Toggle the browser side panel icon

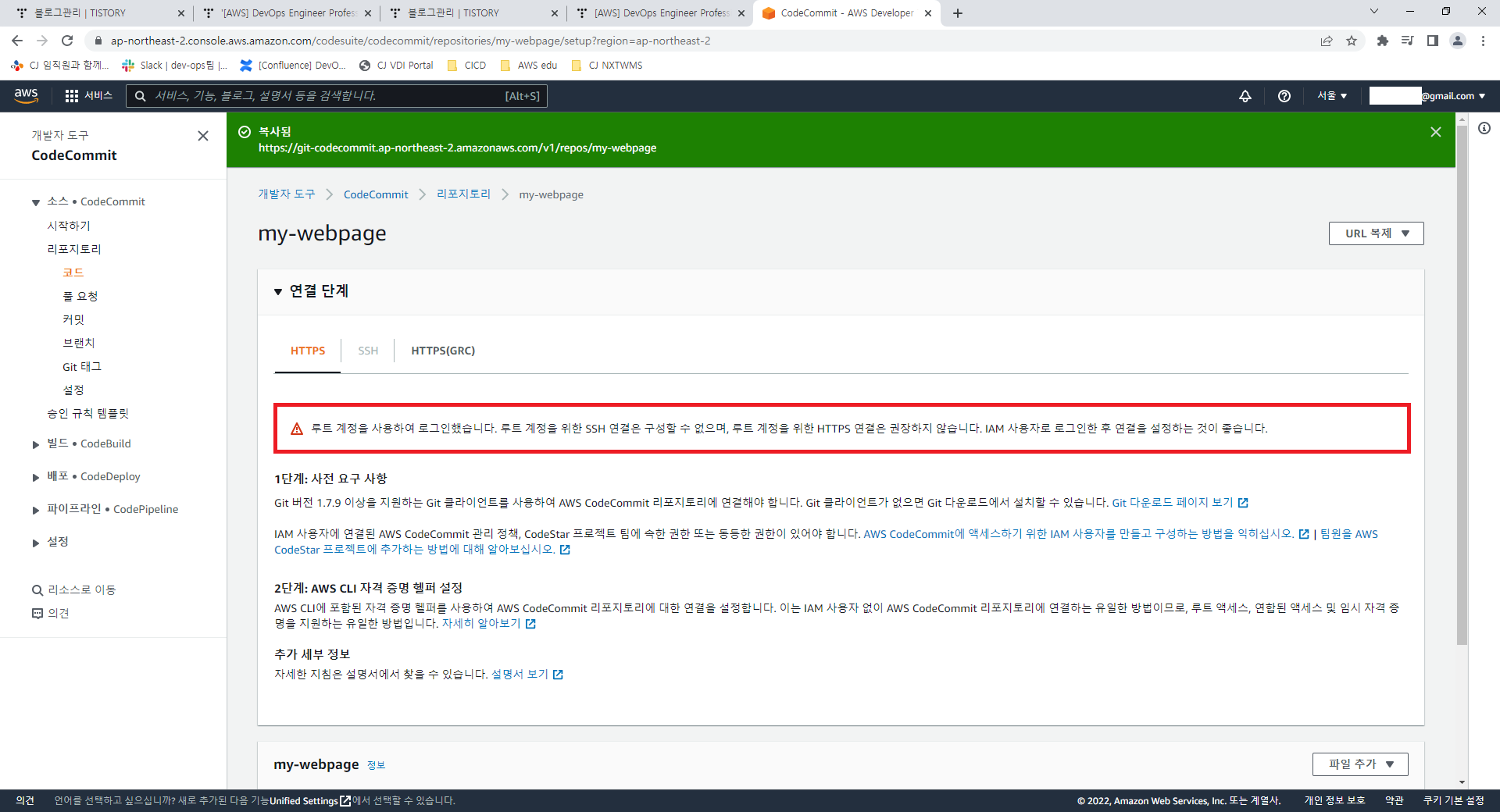[x=1433, y=41]
